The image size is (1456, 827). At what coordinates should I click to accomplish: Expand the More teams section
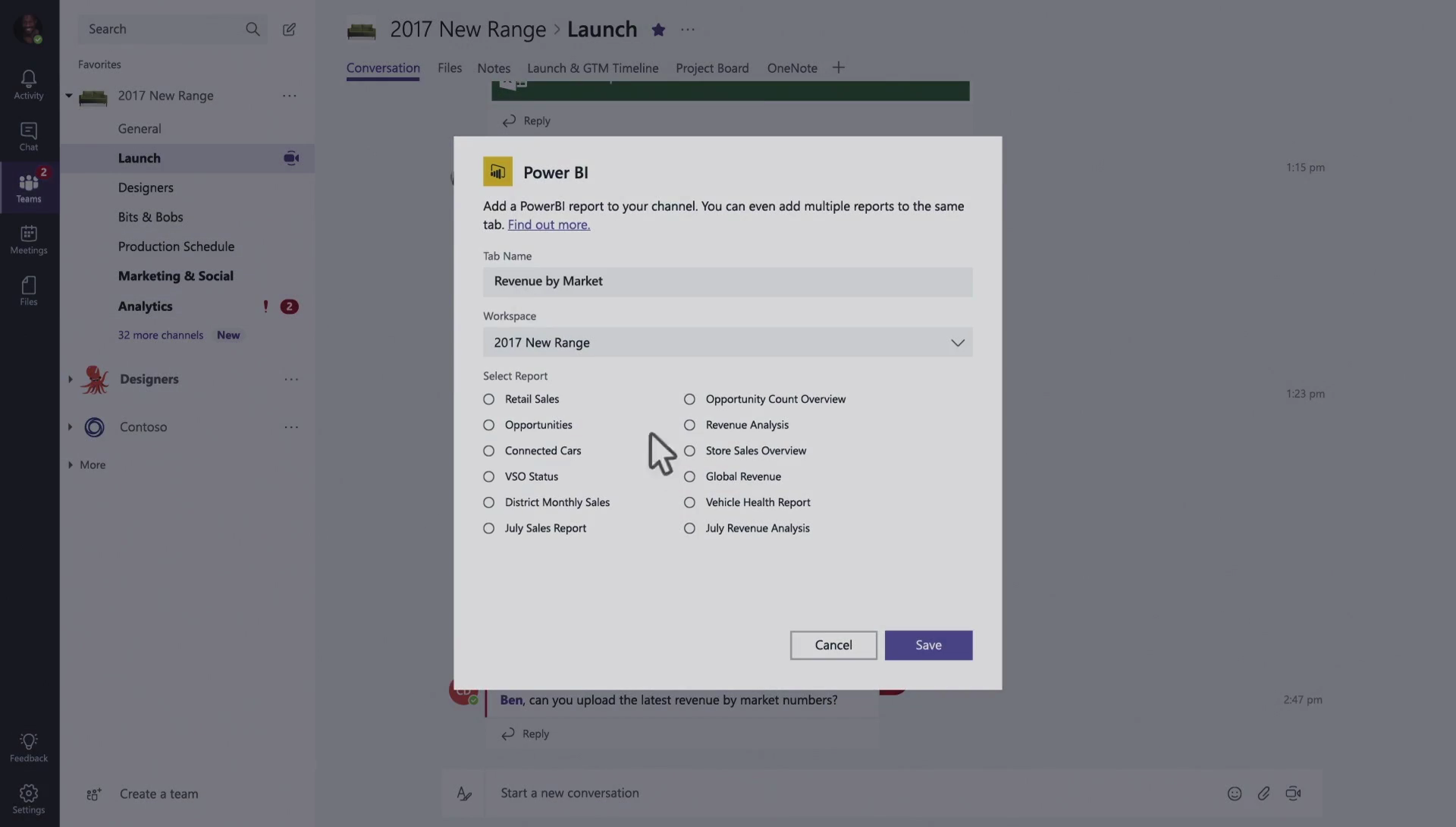70,464
